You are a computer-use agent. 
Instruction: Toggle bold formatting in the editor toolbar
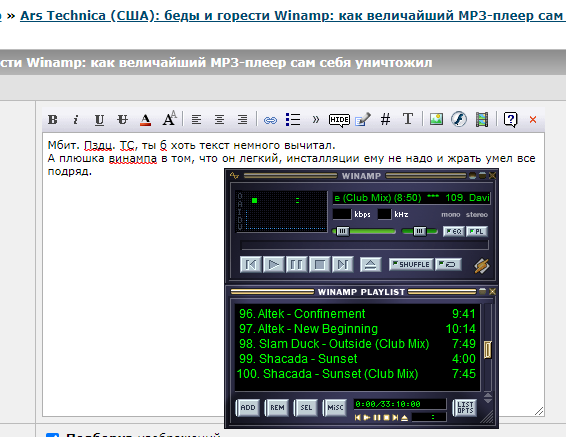point(53,119)
